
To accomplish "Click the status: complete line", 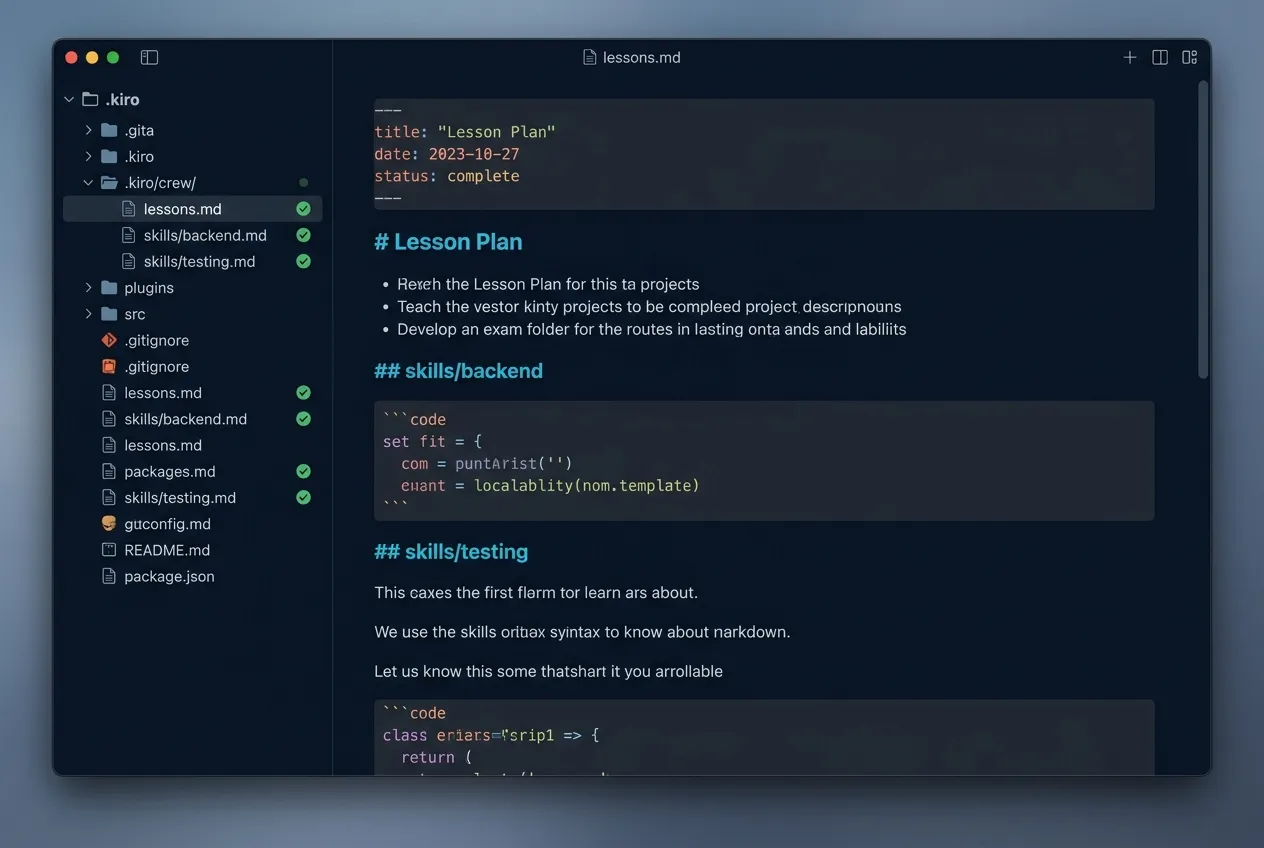I will [447, 176].
